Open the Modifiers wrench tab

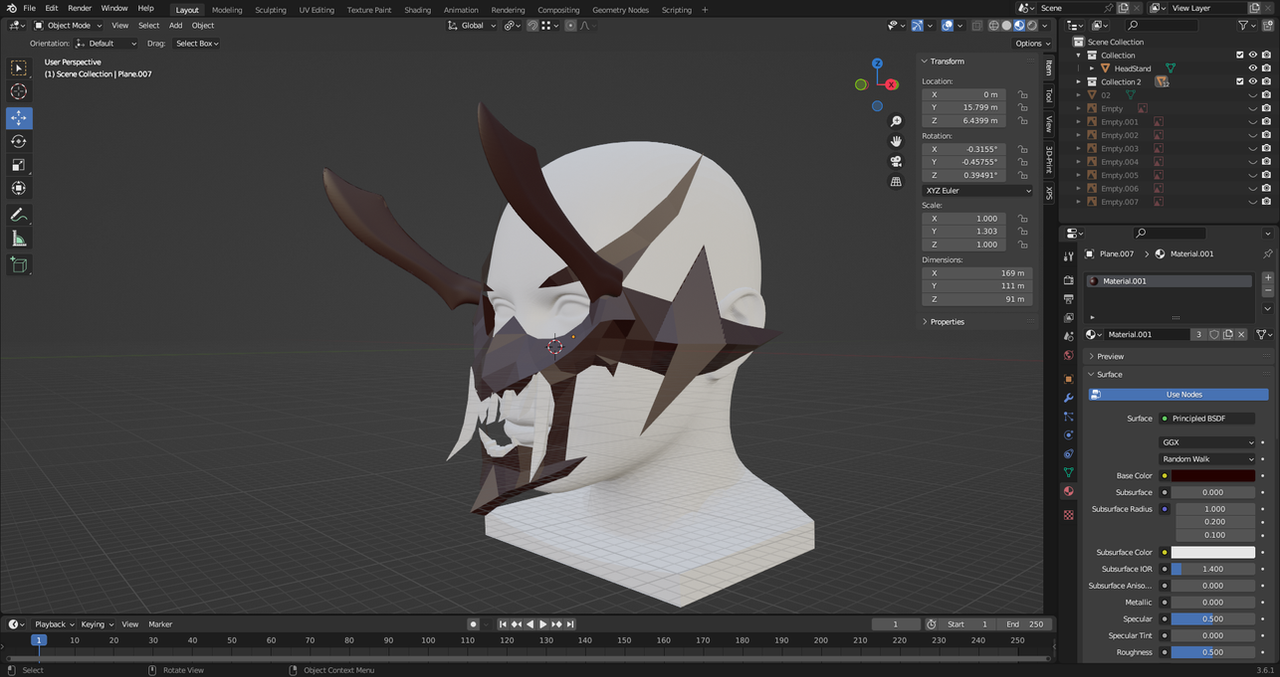tap(1068, 398)
